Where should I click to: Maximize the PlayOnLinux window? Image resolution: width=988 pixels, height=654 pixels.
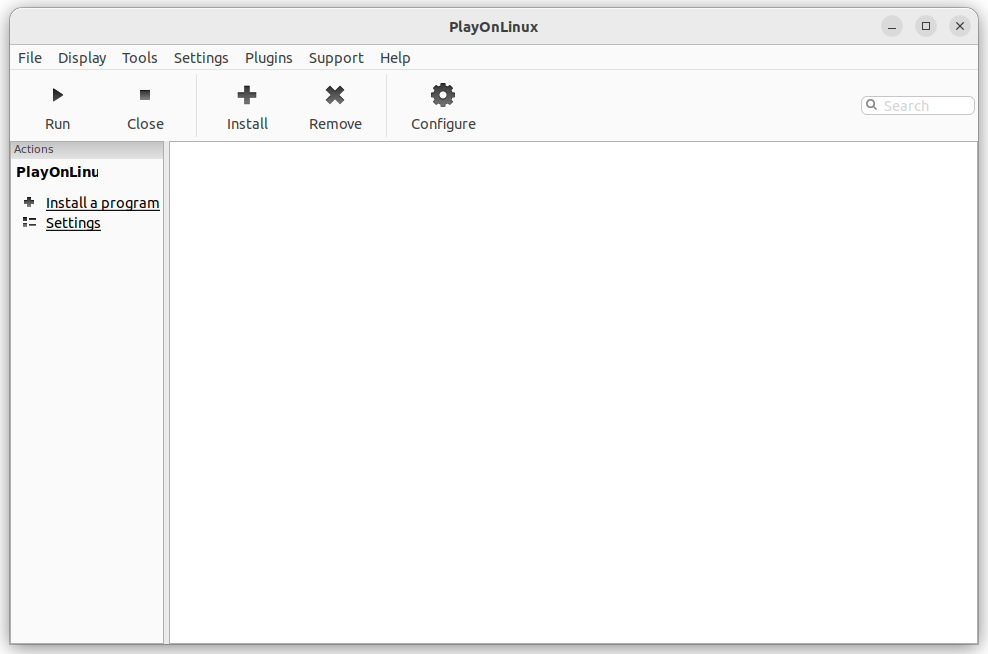926,26
